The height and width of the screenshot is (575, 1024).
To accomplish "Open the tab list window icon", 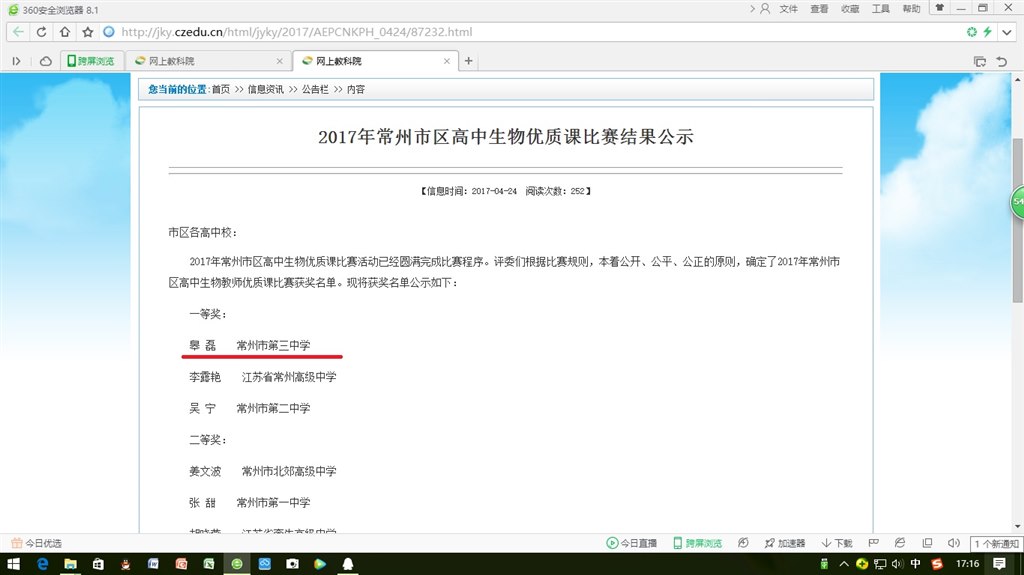I will pyautogui.click(x=980, y=61).
